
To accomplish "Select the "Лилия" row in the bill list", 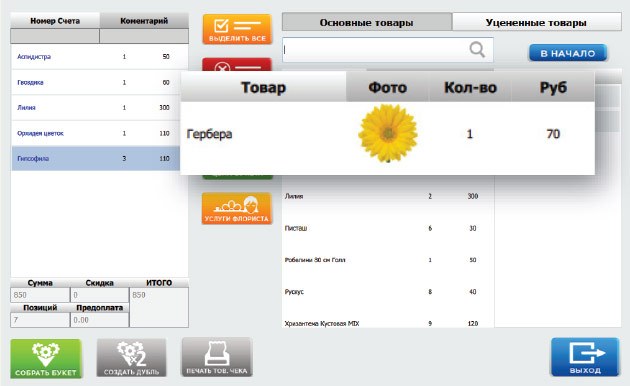I will [96, 108].
